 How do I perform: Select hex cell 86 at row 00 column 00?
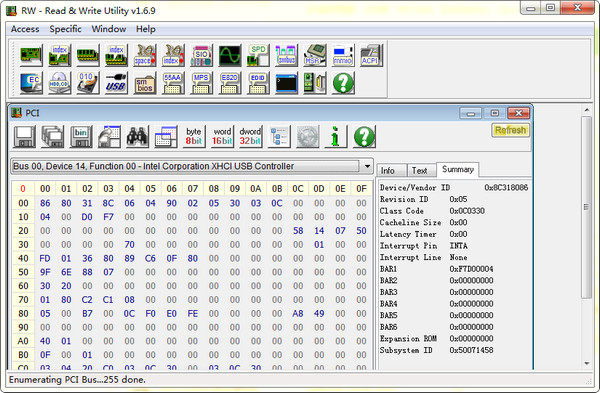[45, 203]
